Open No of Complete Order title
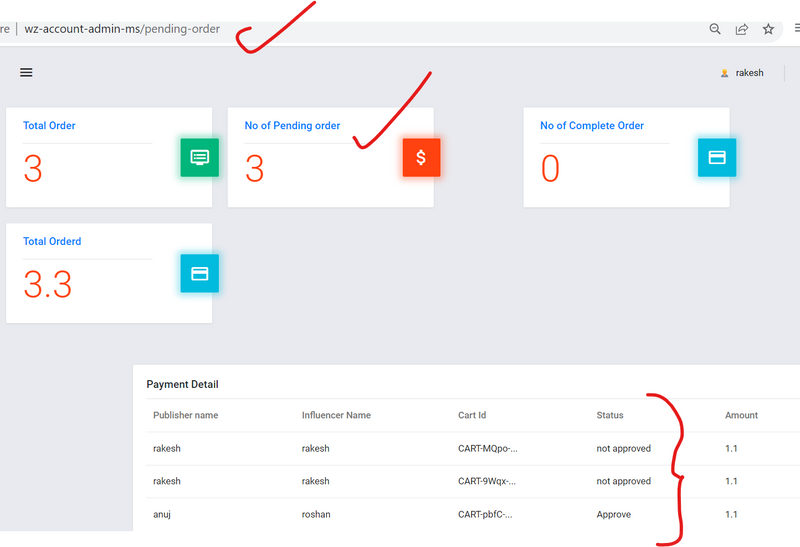 (x=591, y=126)
